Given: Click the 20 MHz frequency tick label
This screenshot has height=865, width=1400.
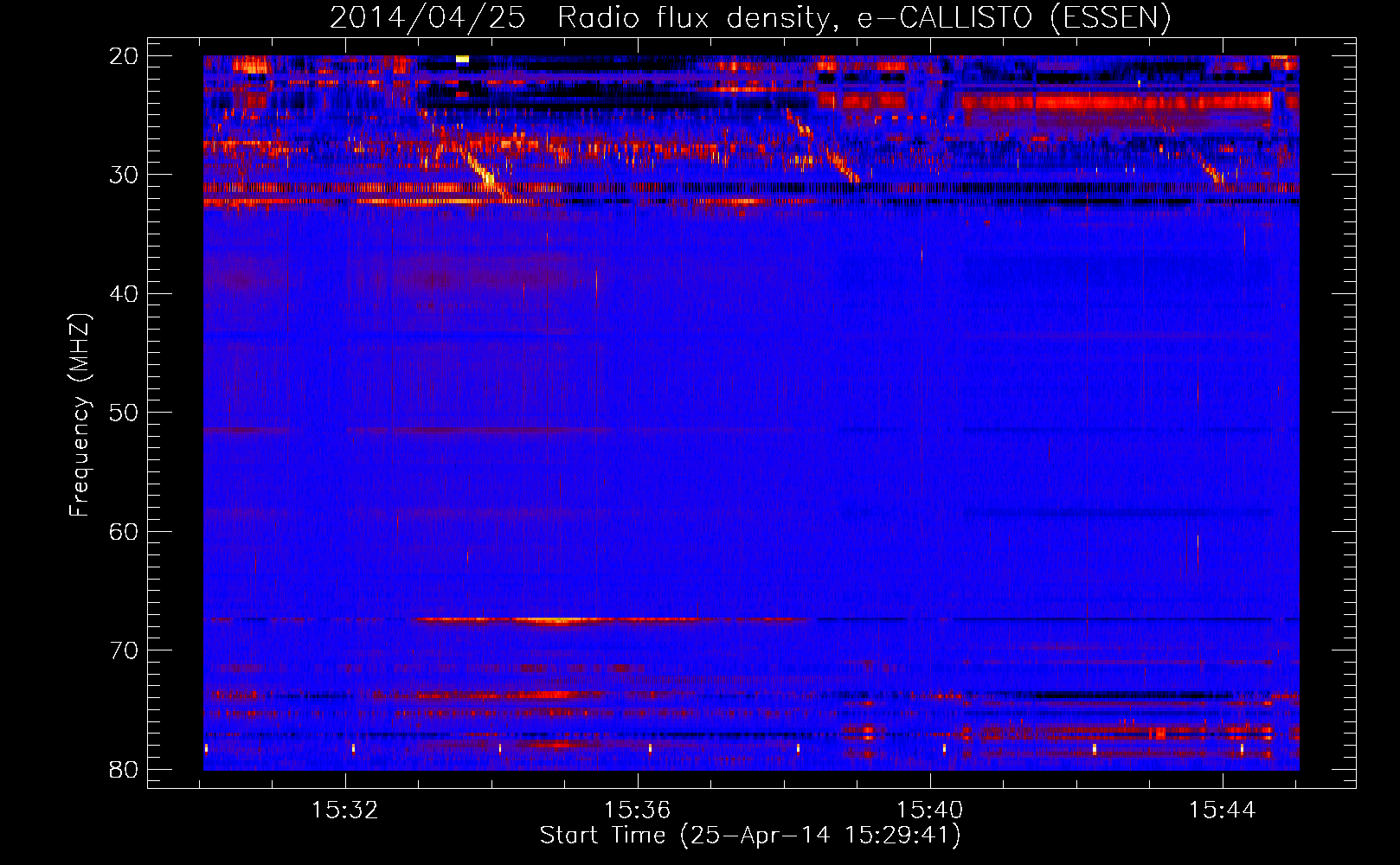Looking at the screenshot, I should tap(125, 56).
